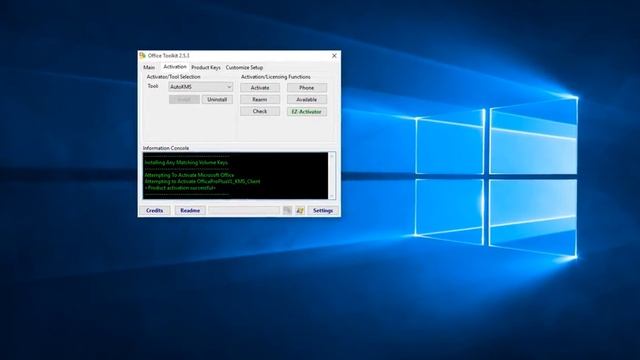Click the Uninstall button
This screenshot has height=360, width=640.
pos(217,99)
